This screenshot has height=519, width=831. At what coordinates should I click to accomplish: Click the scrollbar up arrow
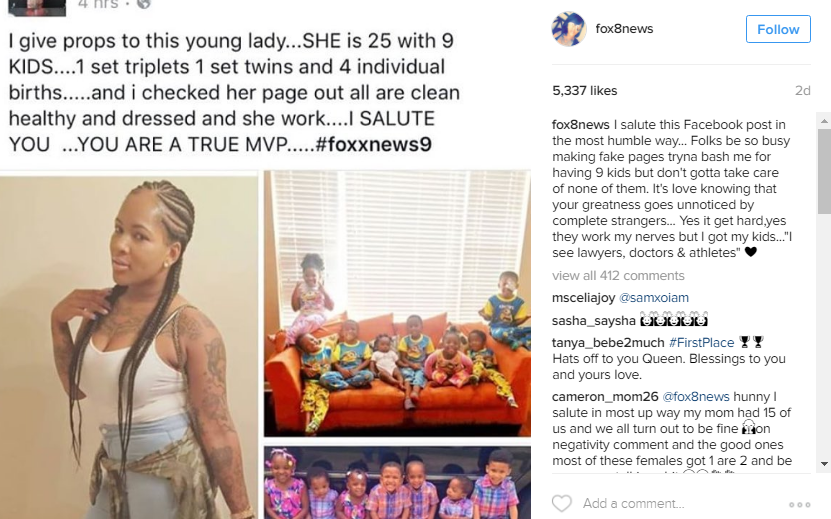tap(824, 121)
